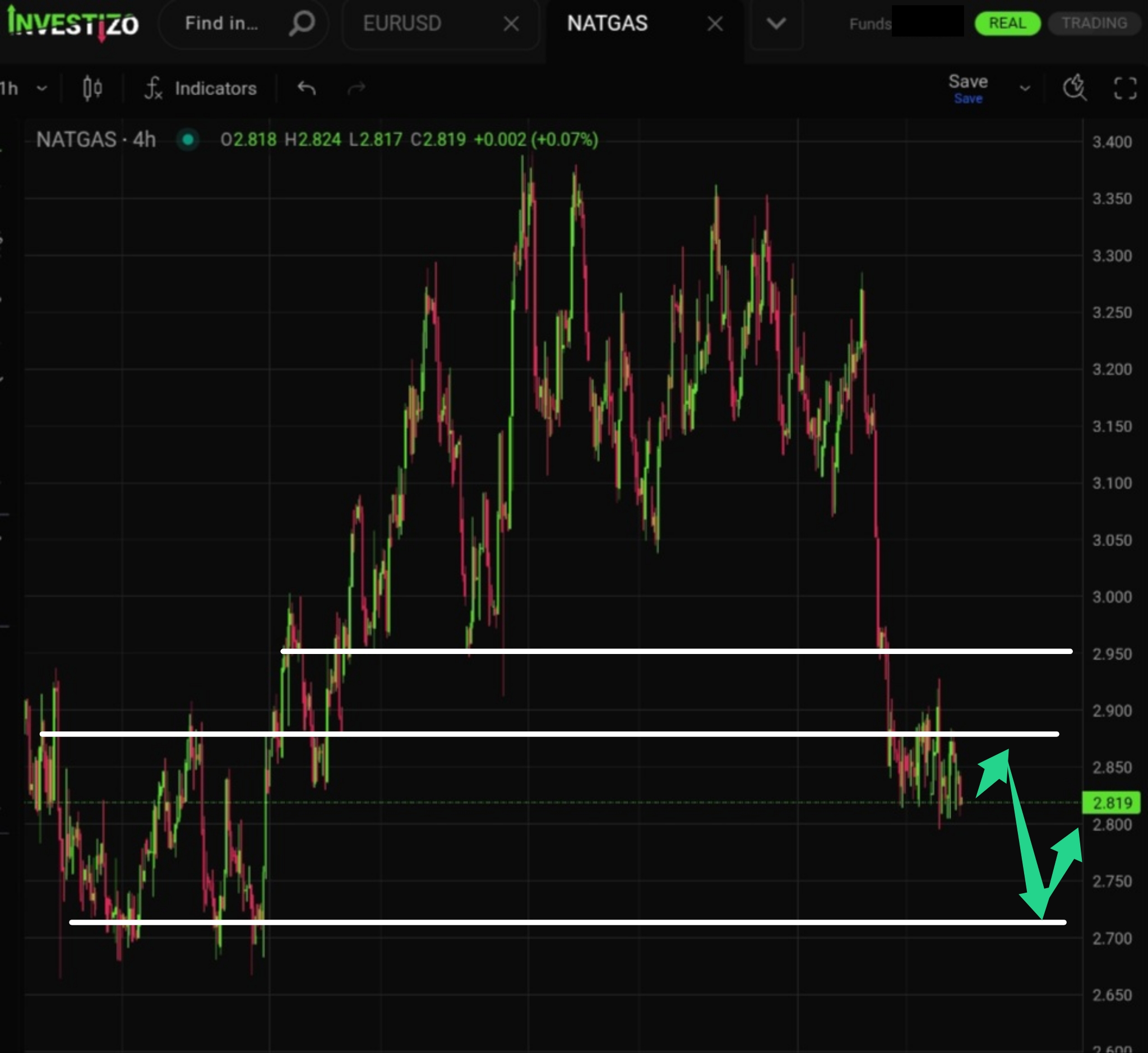Click the NATGAS 4h symbol legend
The image size is (1148, 1053).
pyautogui.click(x=96, y=140)
